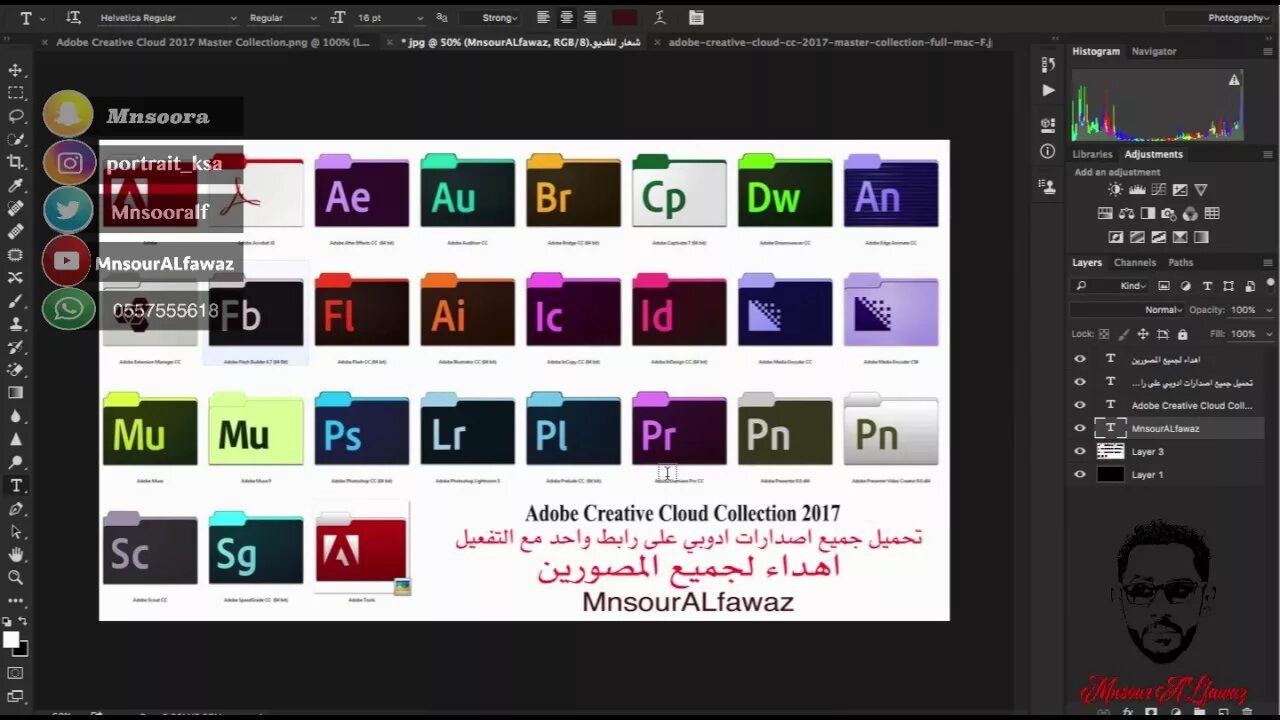Hide Layer 3 visibility eye
This screenshot has width=1280, height=720.
point(1080,451)
